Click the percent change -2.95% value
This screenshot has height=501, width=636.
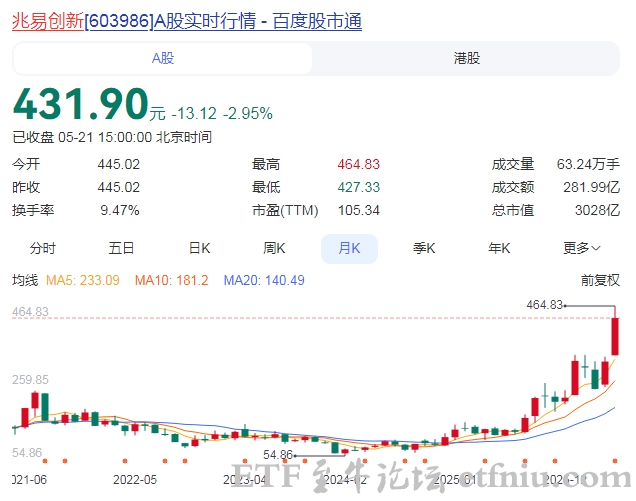point(248,114)
